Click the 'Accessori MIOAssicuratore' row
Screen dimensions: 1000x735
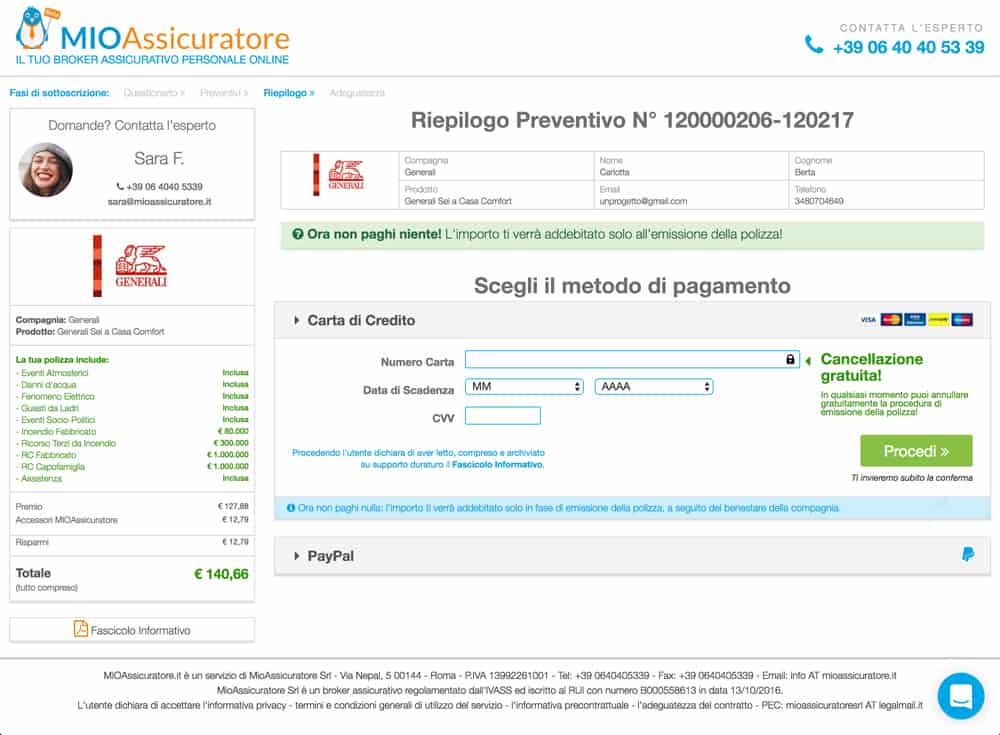click(x=132, y=520)
